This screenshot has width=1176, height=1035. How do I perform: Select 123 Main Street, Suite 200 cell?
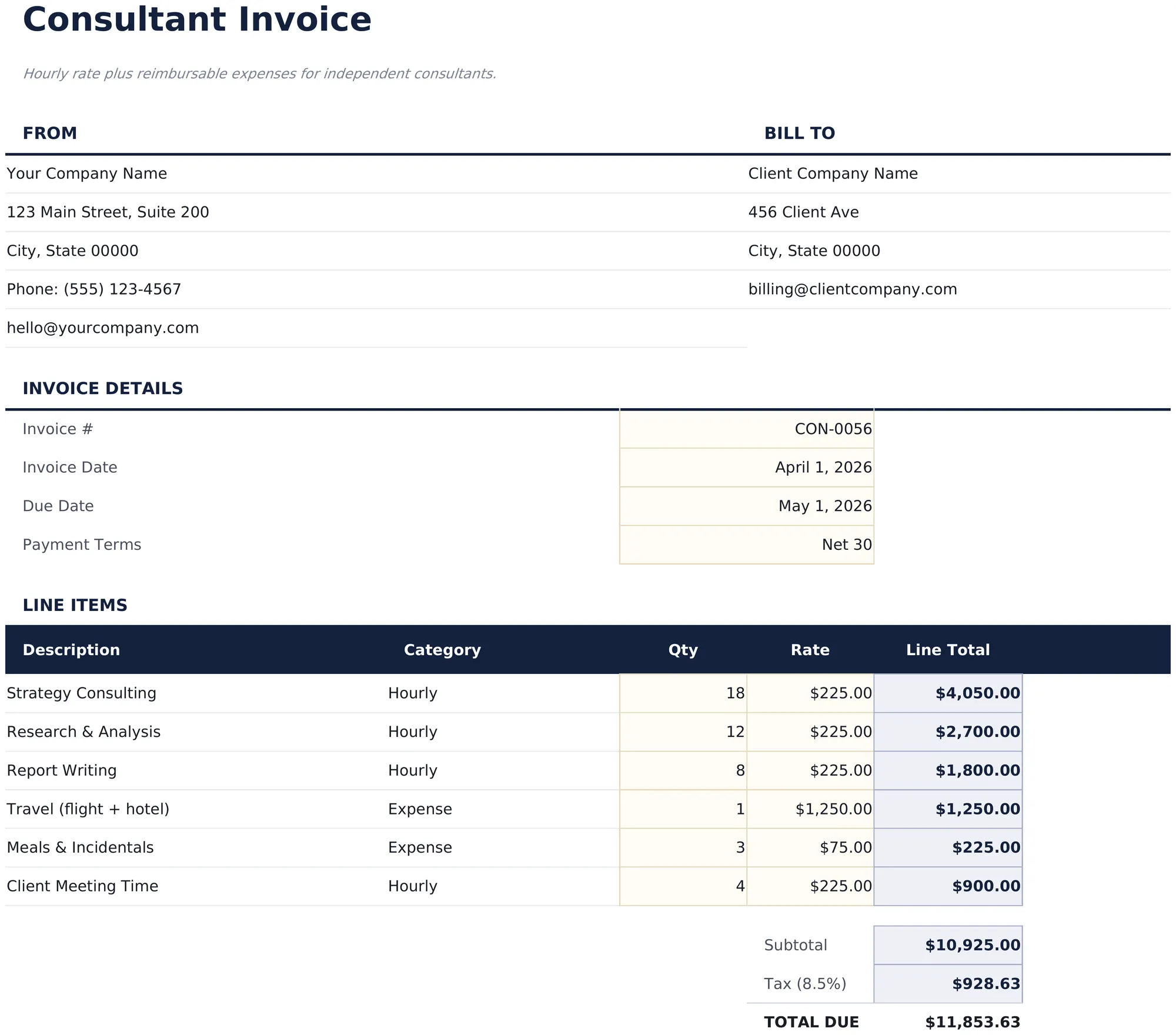[x=376, y=212]
